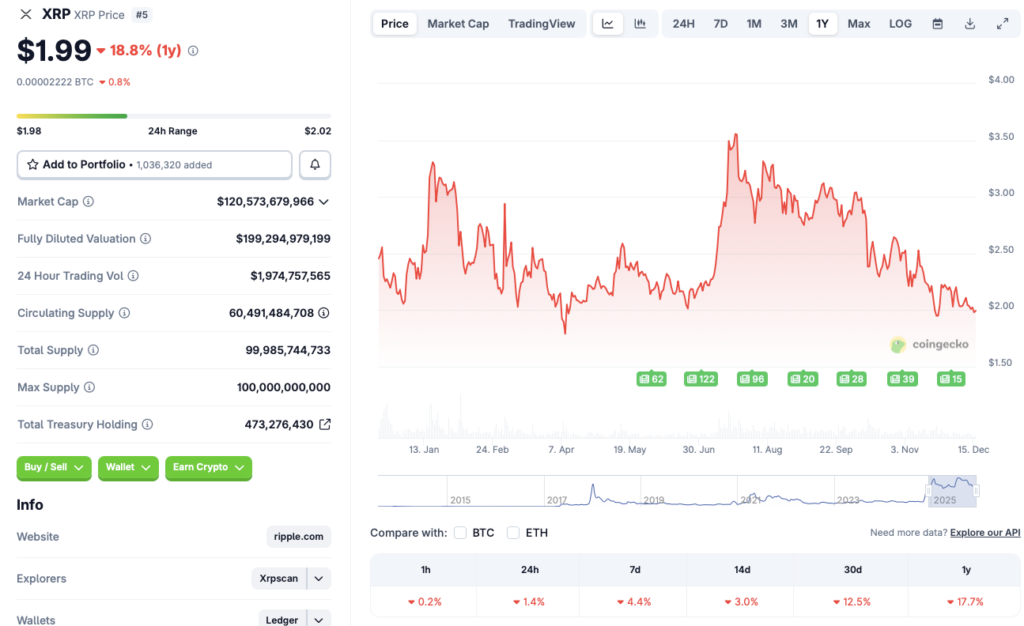Viewport: 1024px width, 626px height.
Task: Switch to the candlestick chart icon
Action: (x=637, y=23)
